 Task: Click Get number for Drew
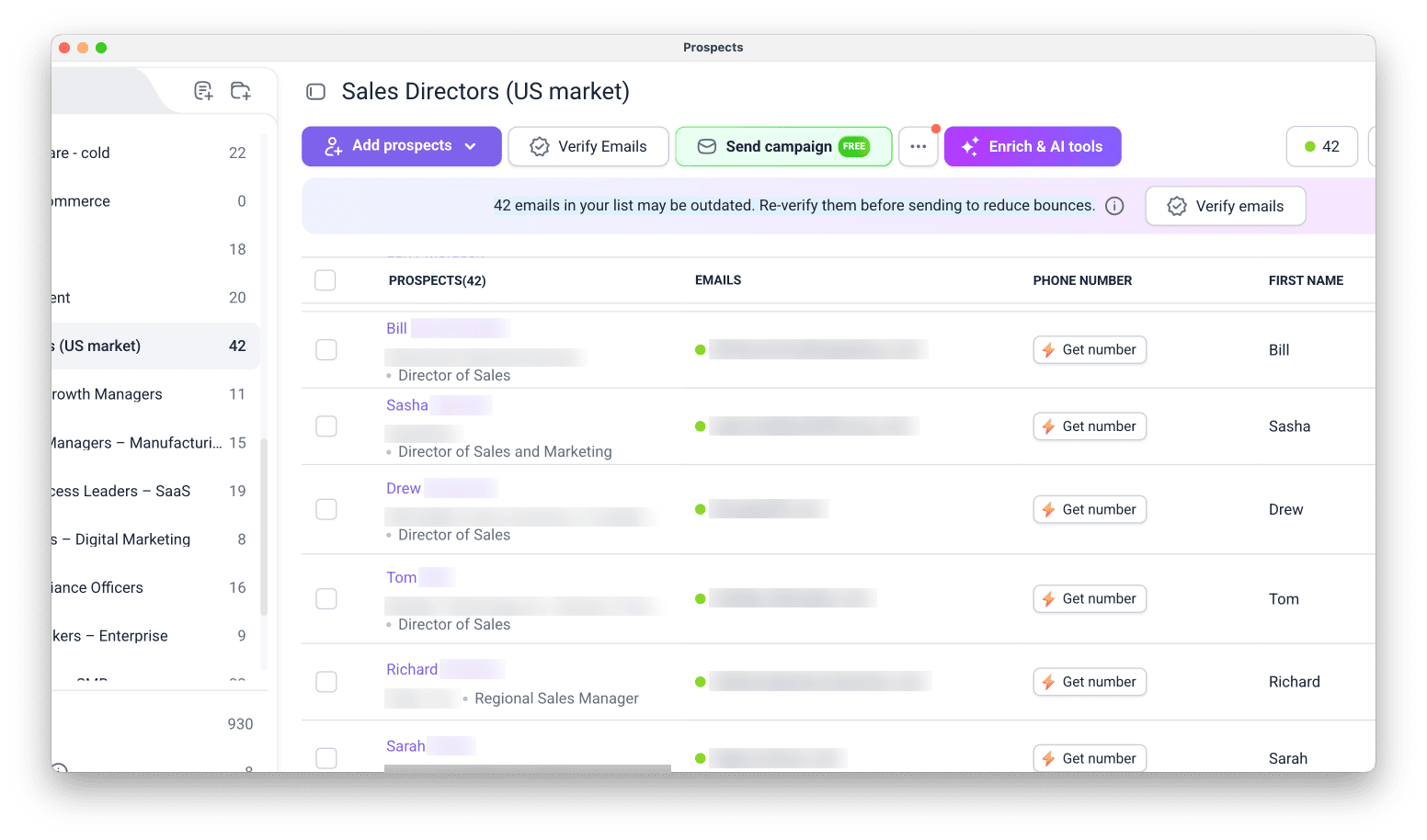[1090, 509]
